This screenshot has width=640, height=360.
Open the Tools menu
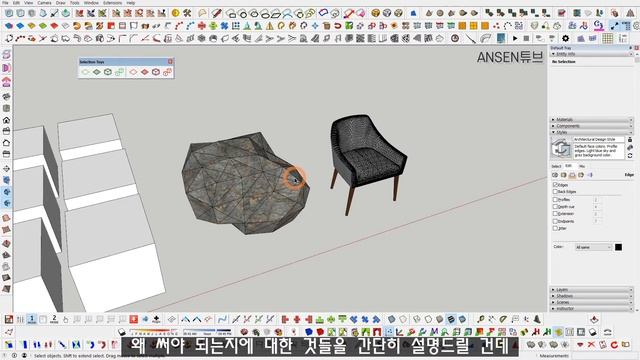click(x=75, y=2)
